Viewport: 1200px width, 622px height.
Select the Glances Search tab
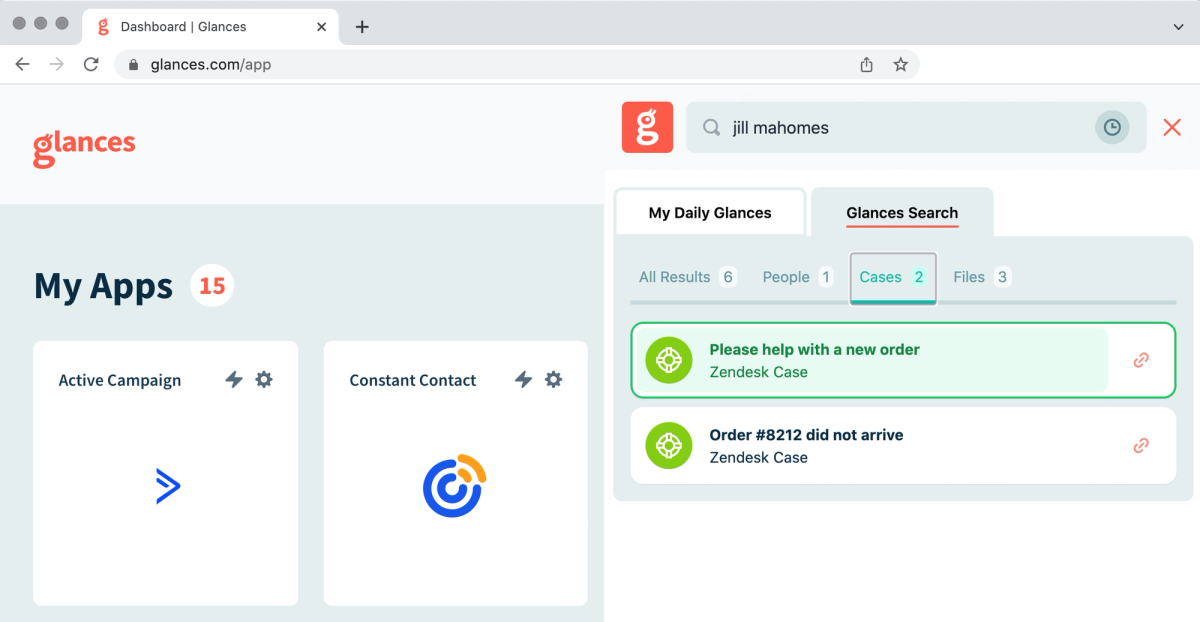902,212
